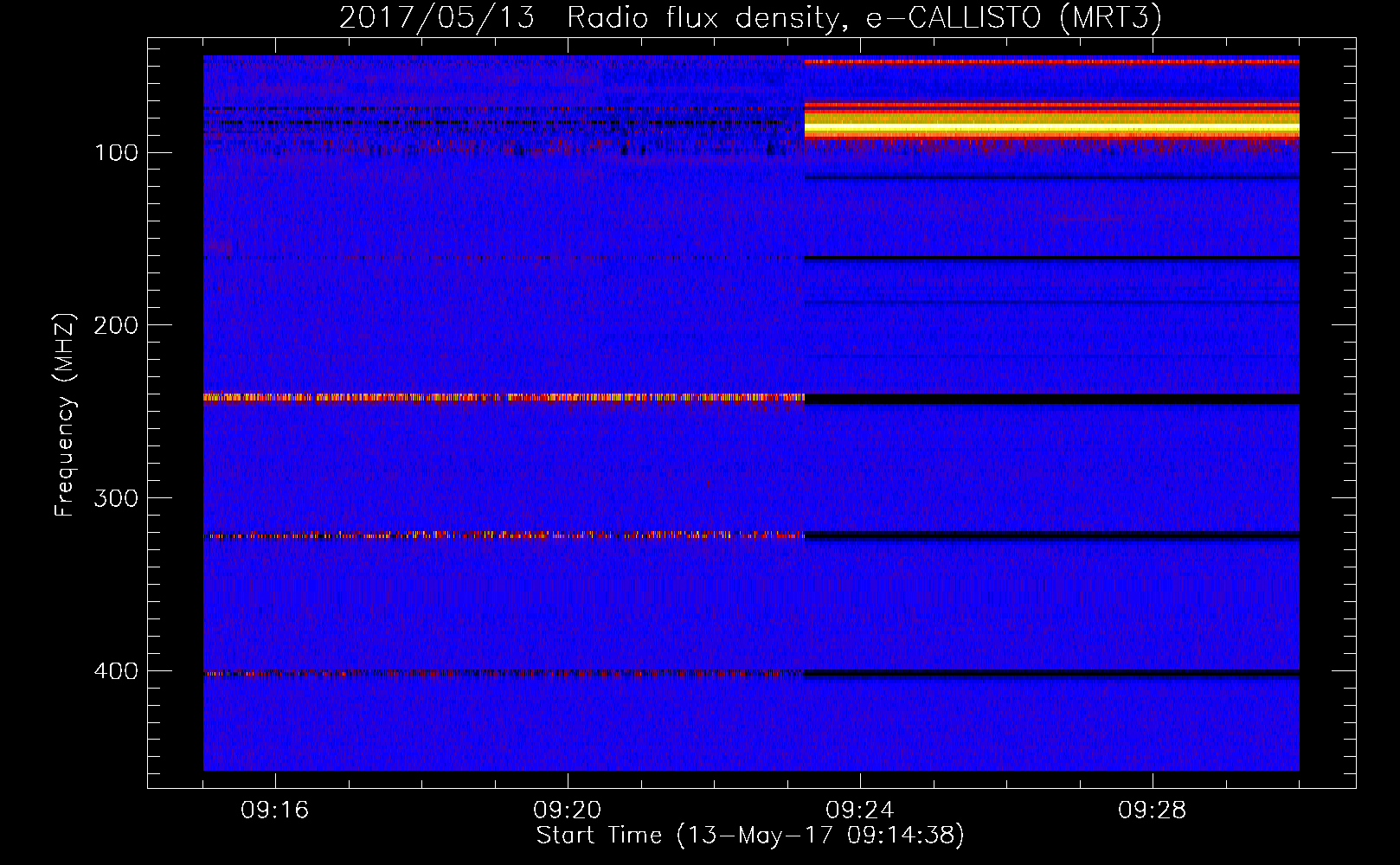The width and height of the screenshot is (1400, 865).
Task: Click the 09:28 time tick label
Action: tap(1153, 811)
